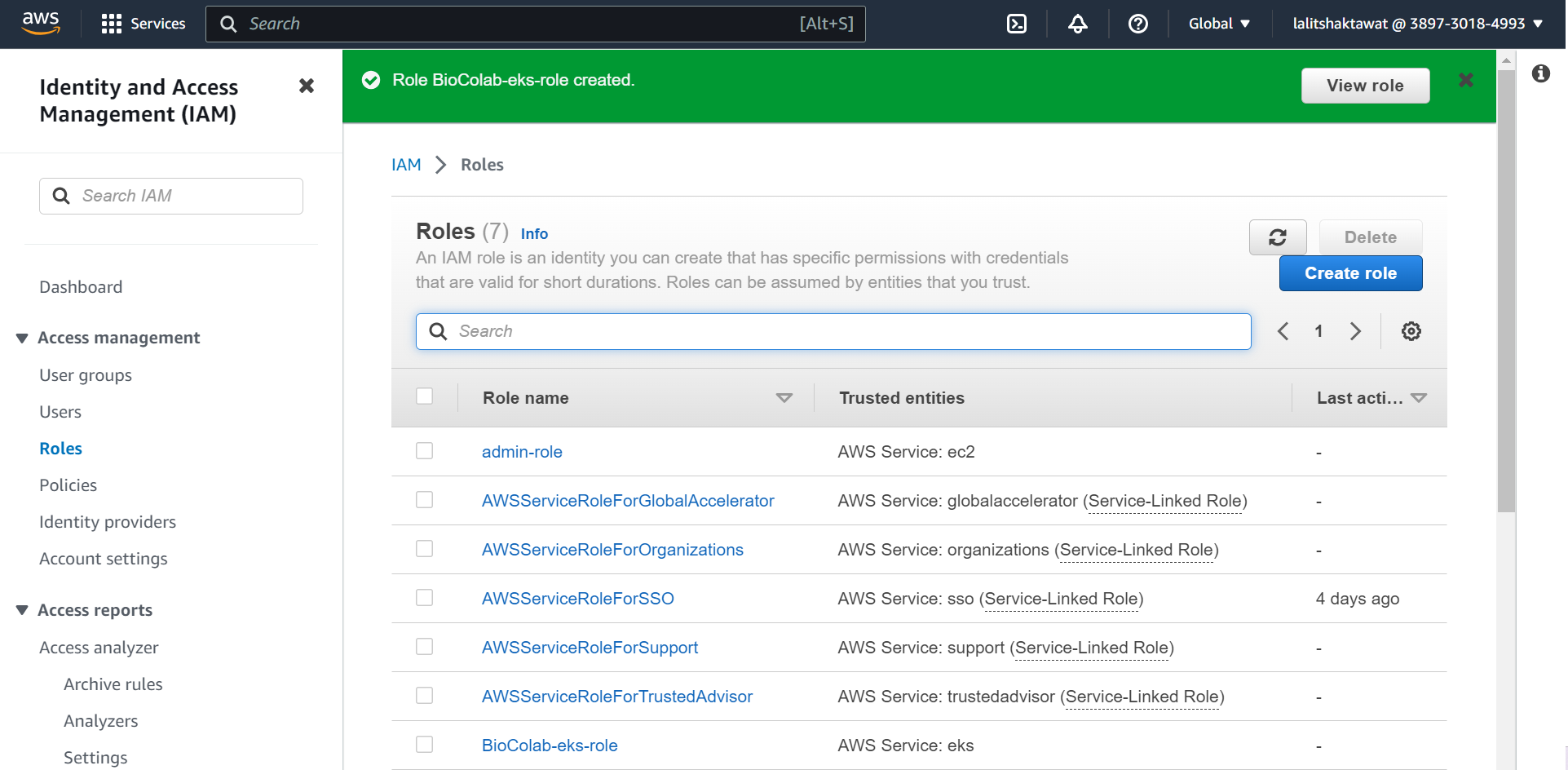
Task: Open Roles in the sidebar
Action: pyautogui.click(x=61, y=449)
